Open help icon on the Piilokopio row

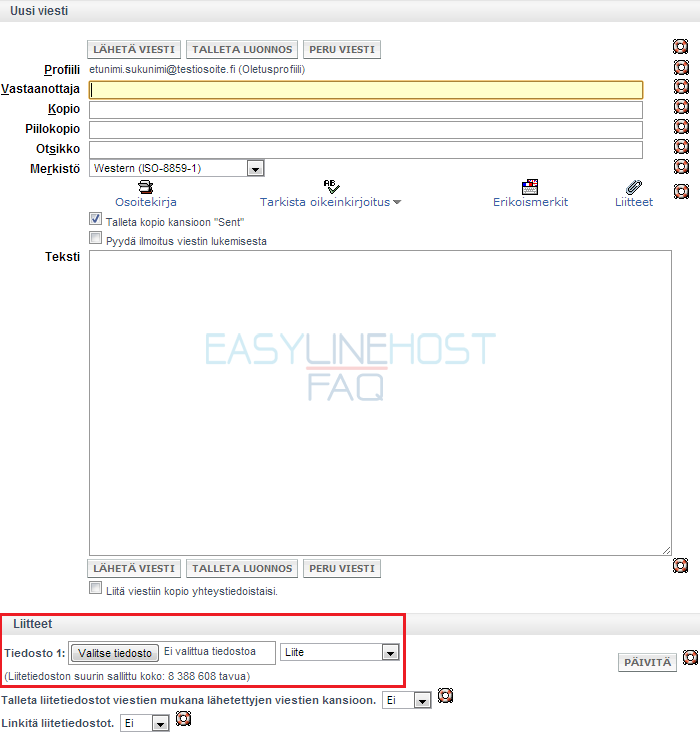pos(681,127)
